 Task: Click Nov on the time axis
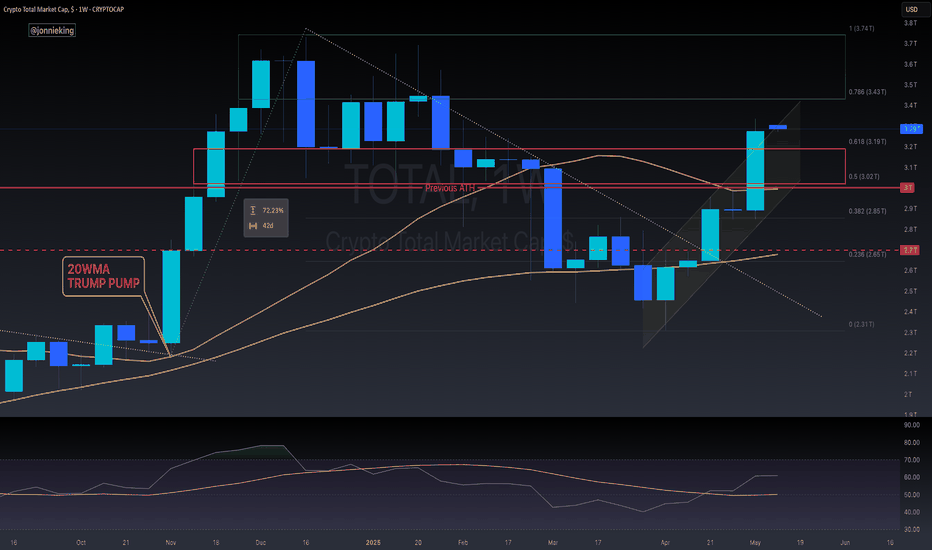click(171, 543)
